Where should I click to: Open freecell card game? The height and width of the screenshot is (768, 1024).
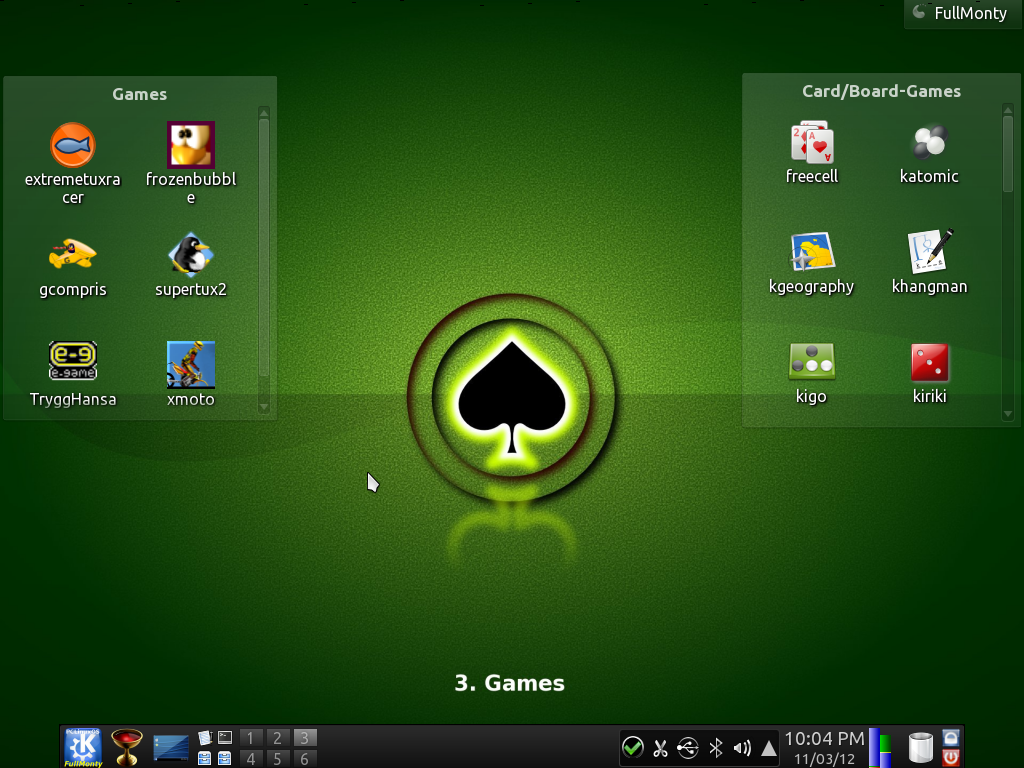[812, 142]
